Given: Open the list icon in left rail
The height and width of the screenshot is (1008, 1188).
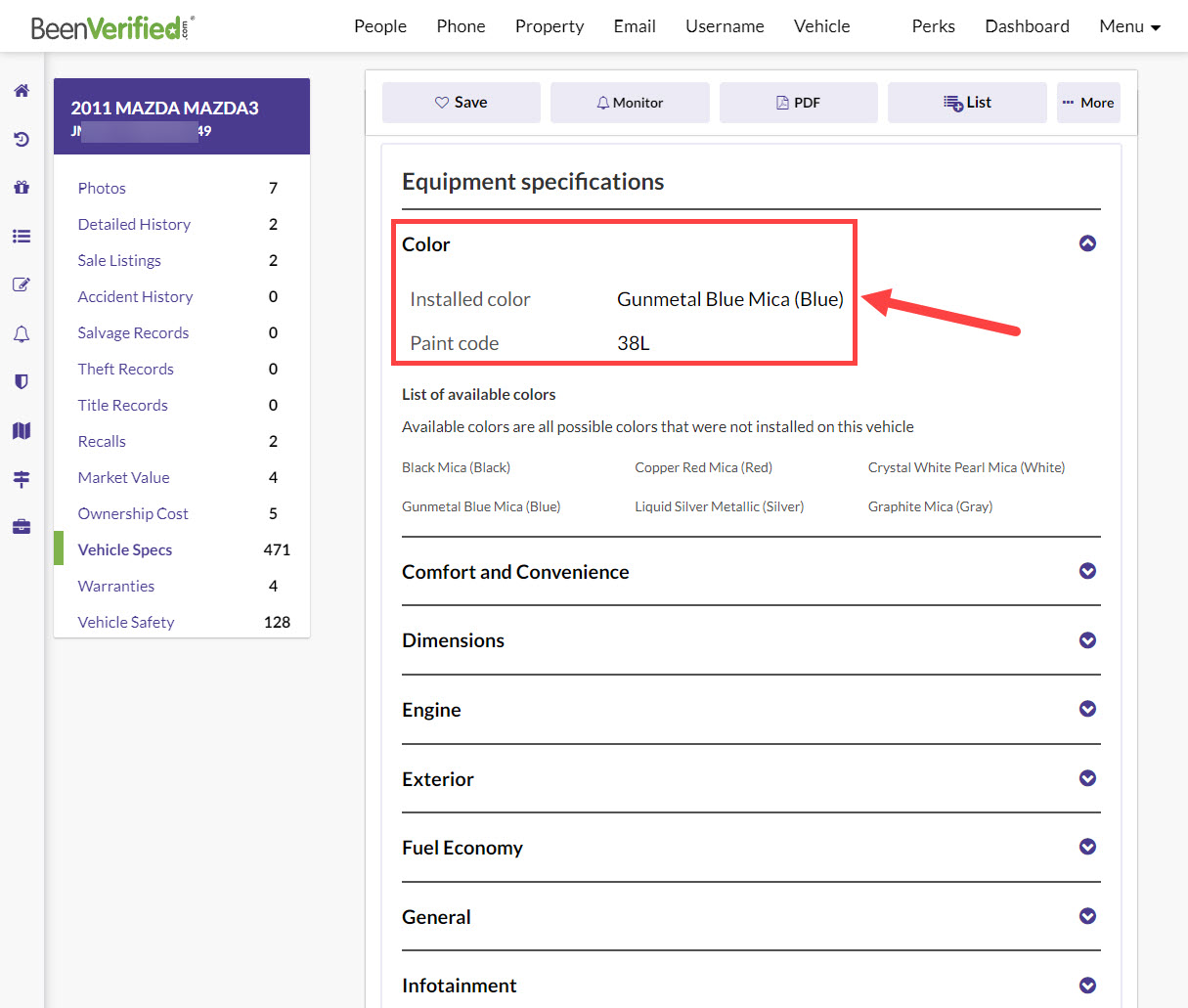Looking at the screenshot, I should tap(22, 236).
